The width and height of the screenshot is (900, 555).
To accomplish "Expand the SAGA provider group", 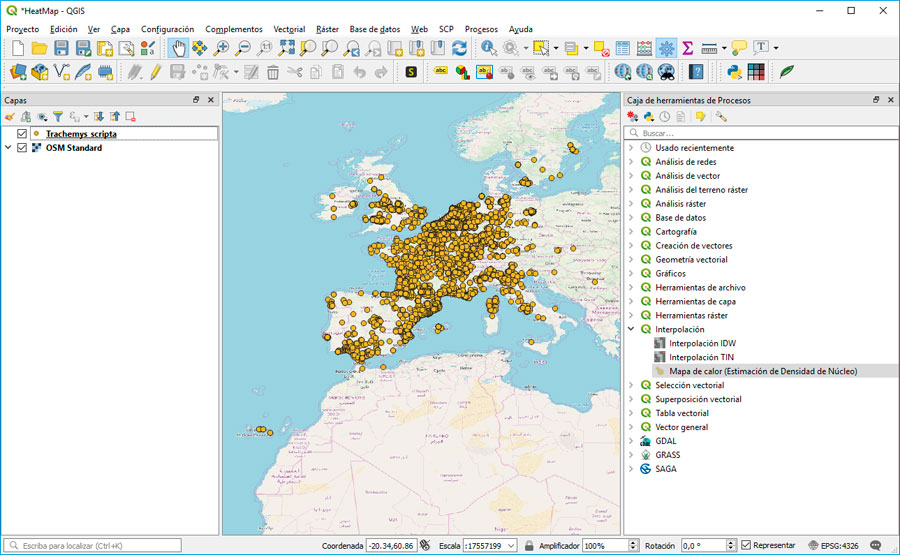I will point(631,469).
